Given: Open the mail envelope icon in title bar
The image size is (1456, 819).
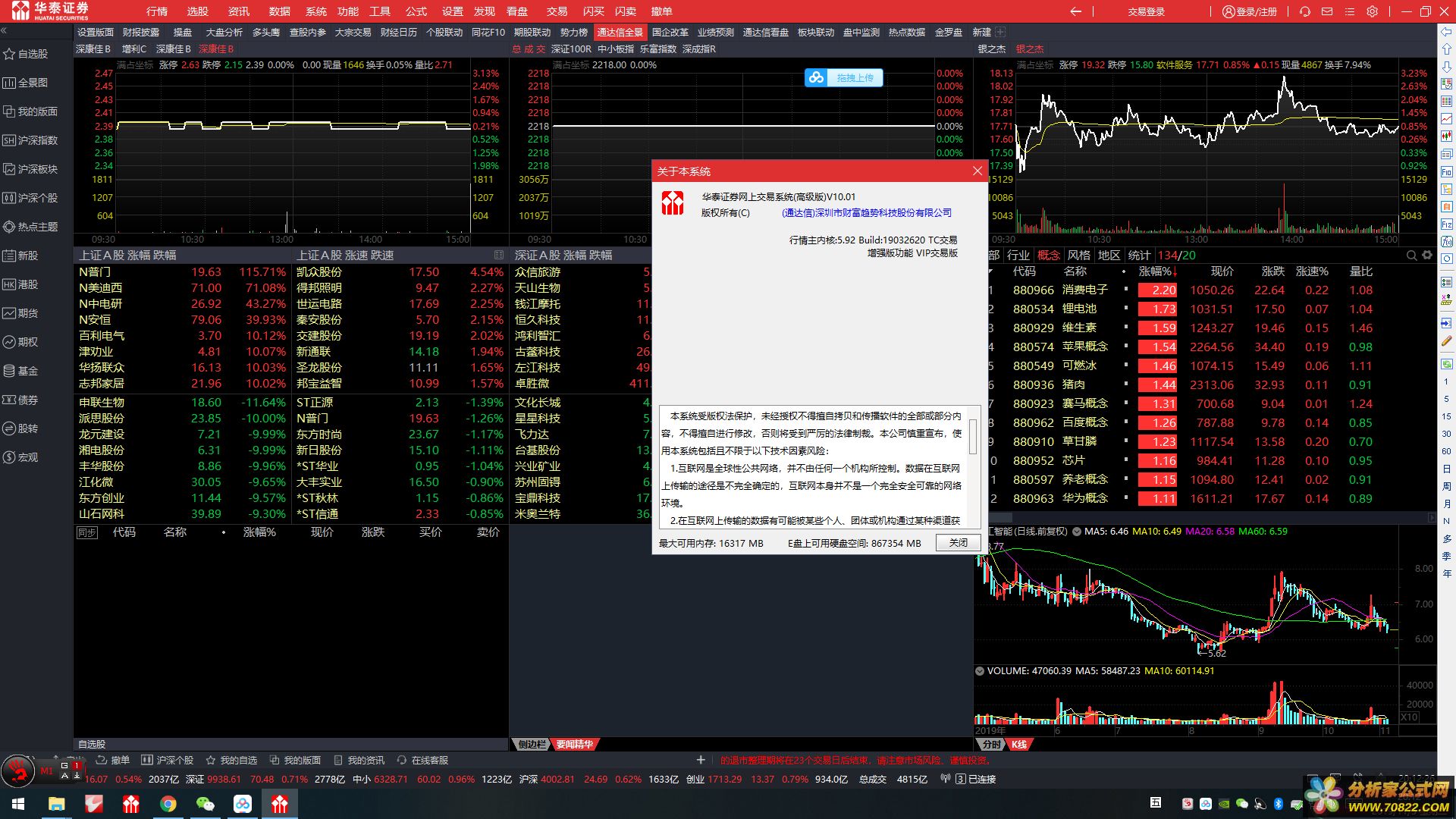Looking at the screenshot, I should [1327, 11].
